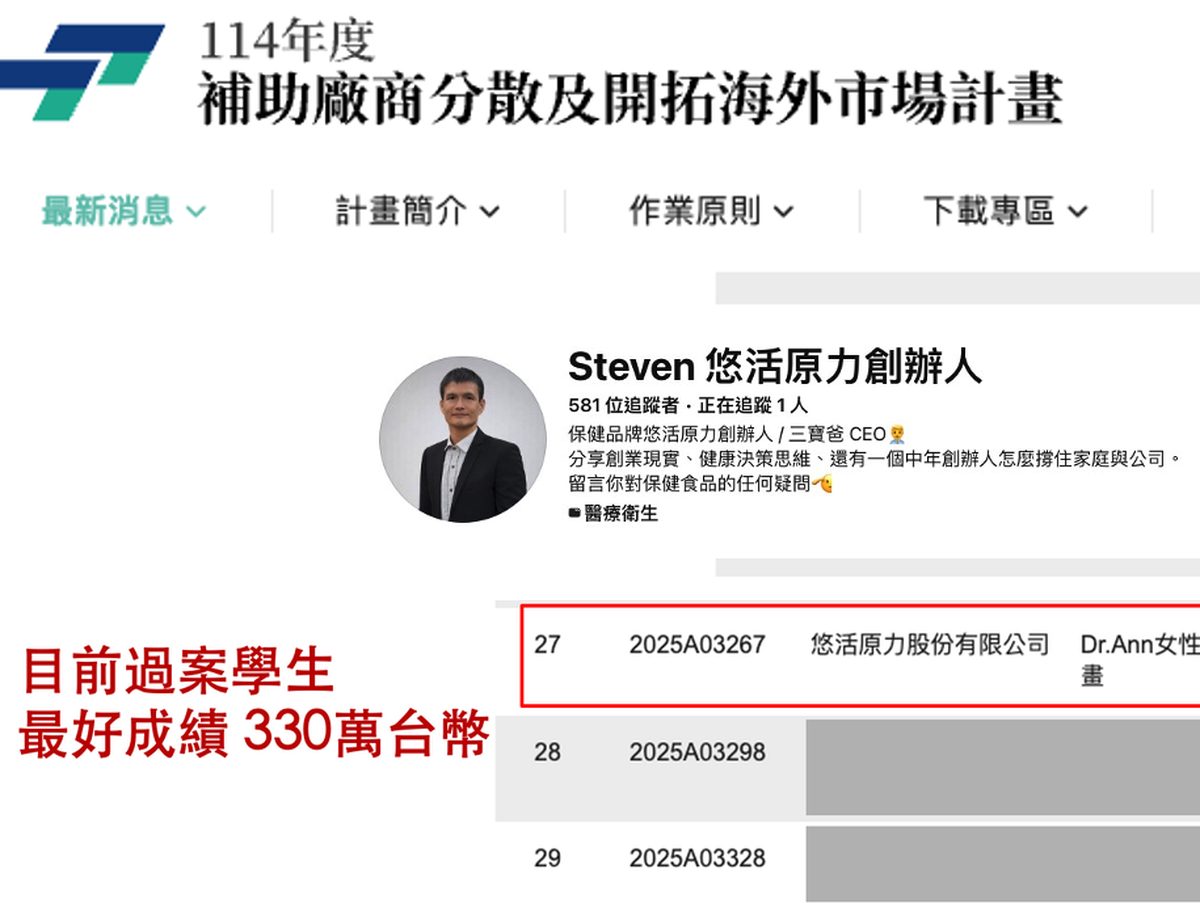The width and height of the screenshot is (1200, 903).
Task: Click the Dr.Ann女性 project name cell
Action: click(x=1140, y=659)
